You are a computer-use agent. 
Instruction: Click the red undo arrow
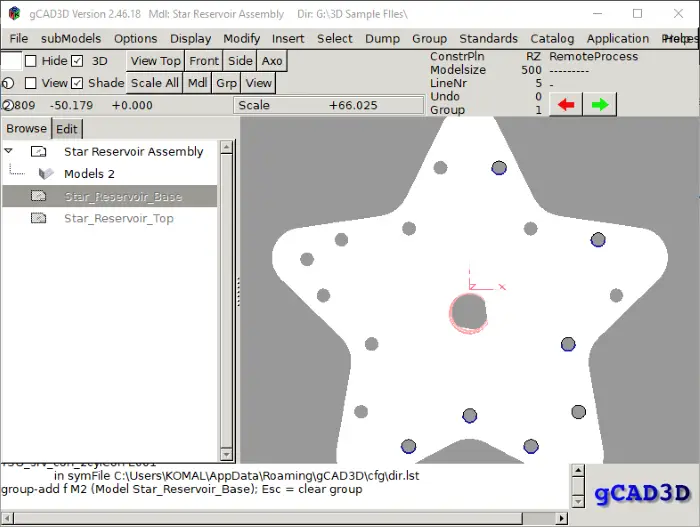(x=566, y=105)
